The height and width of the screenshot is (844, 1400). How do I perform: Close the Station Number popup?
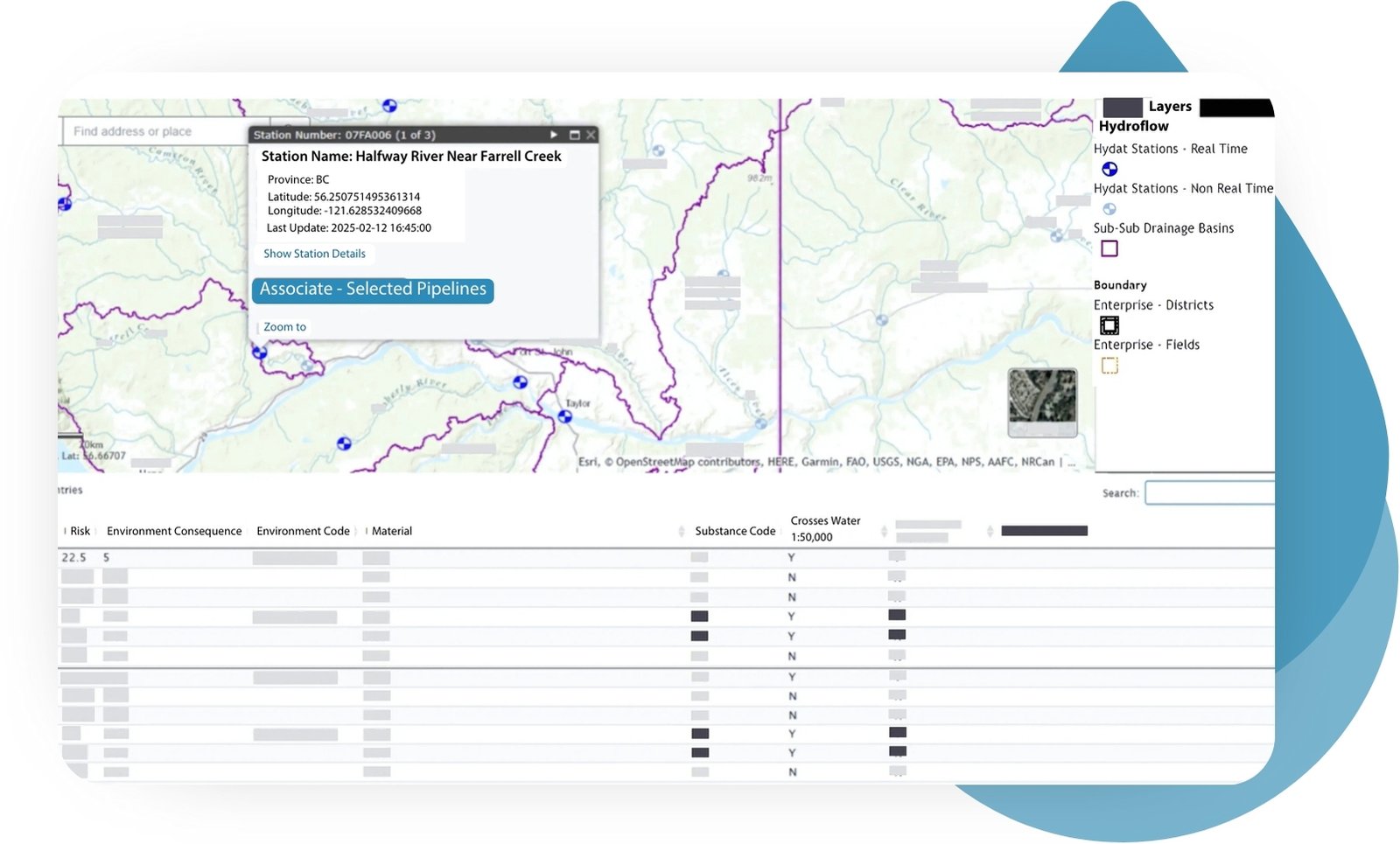(591, 135)
